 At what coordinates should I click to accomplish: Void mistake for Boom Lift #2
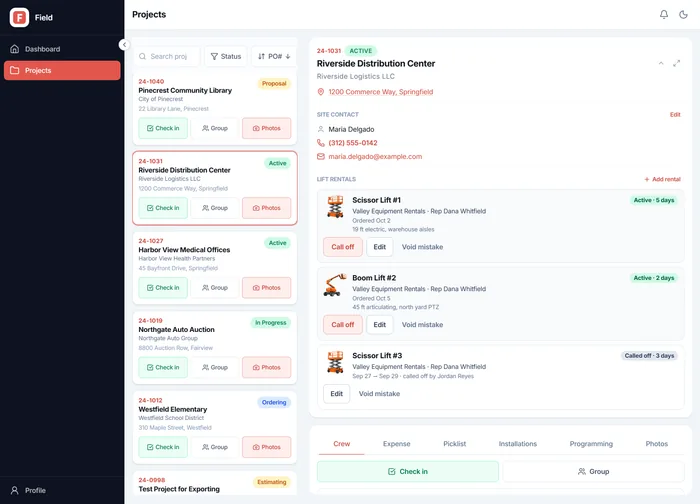(x=422, y=325)
